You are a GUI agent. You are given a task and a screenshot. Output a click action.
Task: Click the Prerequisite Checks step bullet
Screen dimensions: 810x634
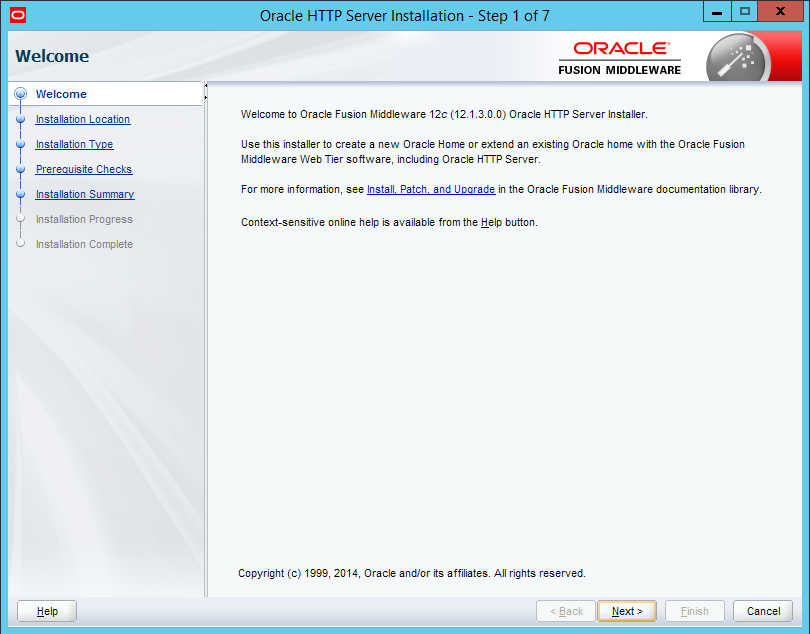point(20,169)
